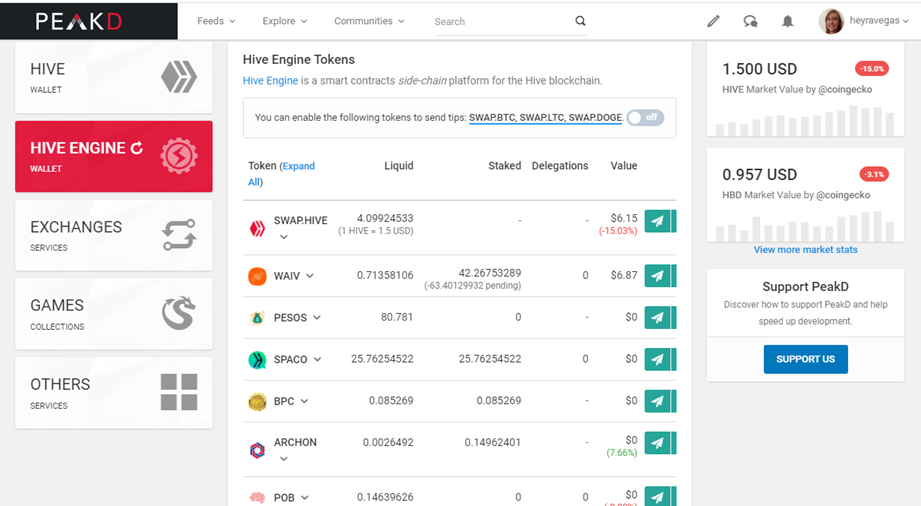
Task: Click the -3.1% HBD change badge
Action: 874,174
